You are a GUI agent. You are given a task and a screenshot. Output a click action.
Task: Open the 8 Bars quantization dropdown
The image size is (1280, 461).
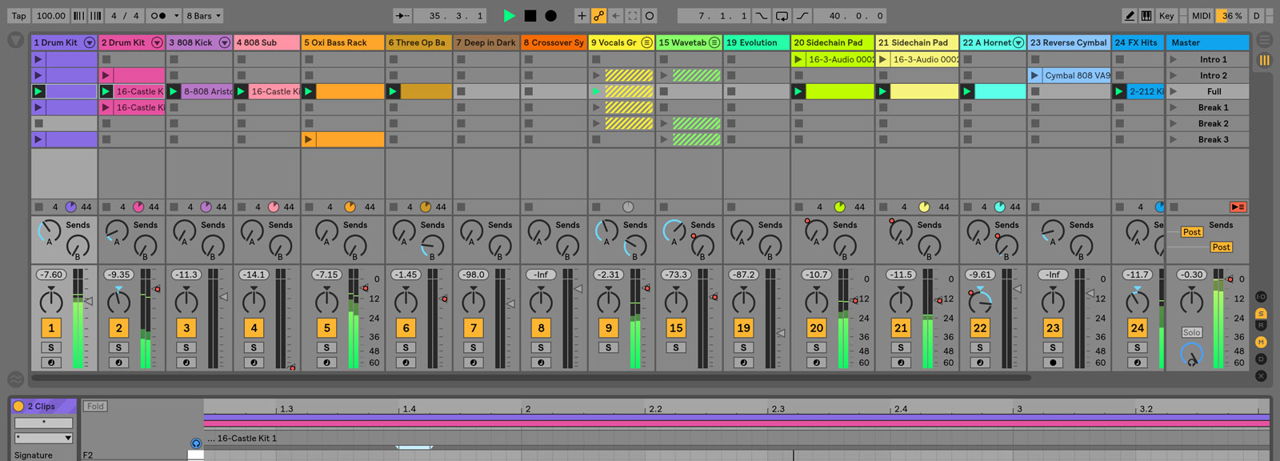click(x=205, y=16)
